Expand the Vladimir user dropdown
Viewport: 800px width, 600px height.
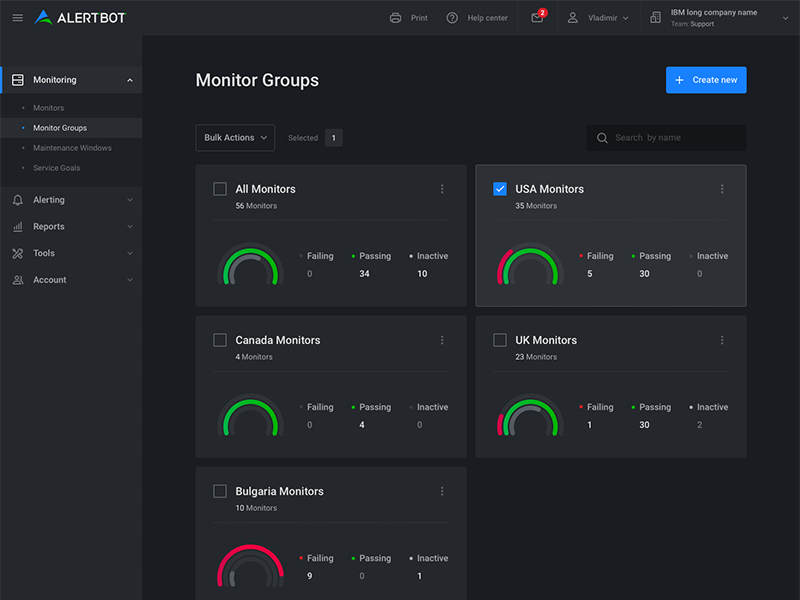(x=598, y=18)
